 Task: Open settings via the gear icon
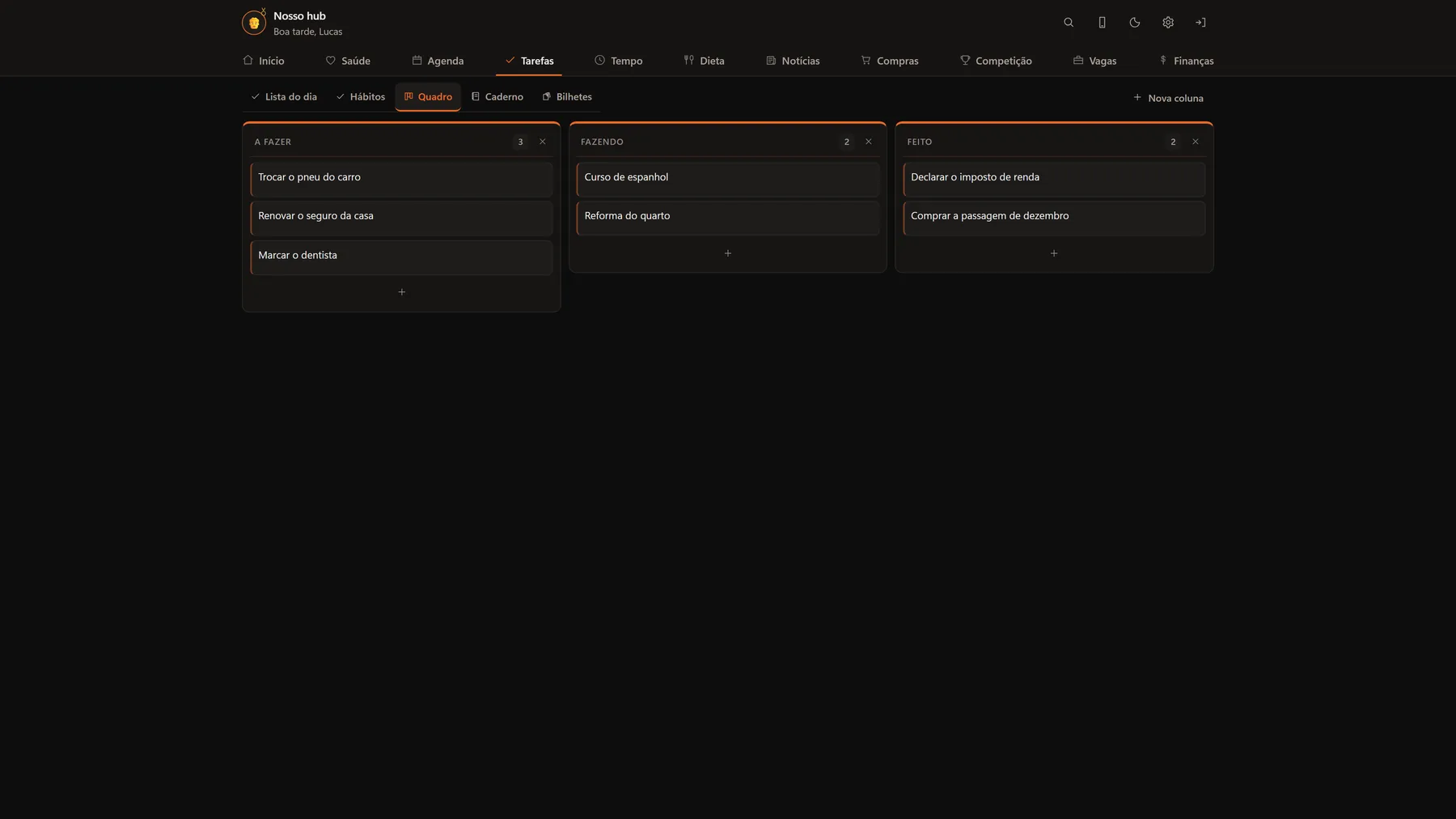[1168, 23]
